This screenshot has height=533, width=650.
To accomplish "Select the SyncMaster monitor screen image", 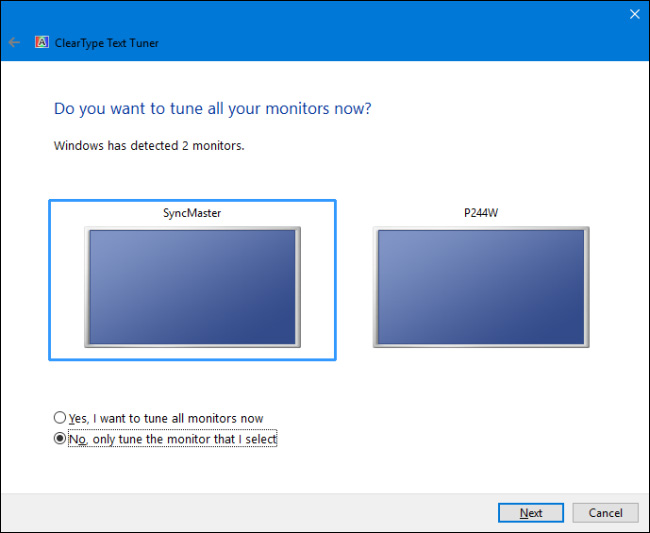I will point(192,287).
